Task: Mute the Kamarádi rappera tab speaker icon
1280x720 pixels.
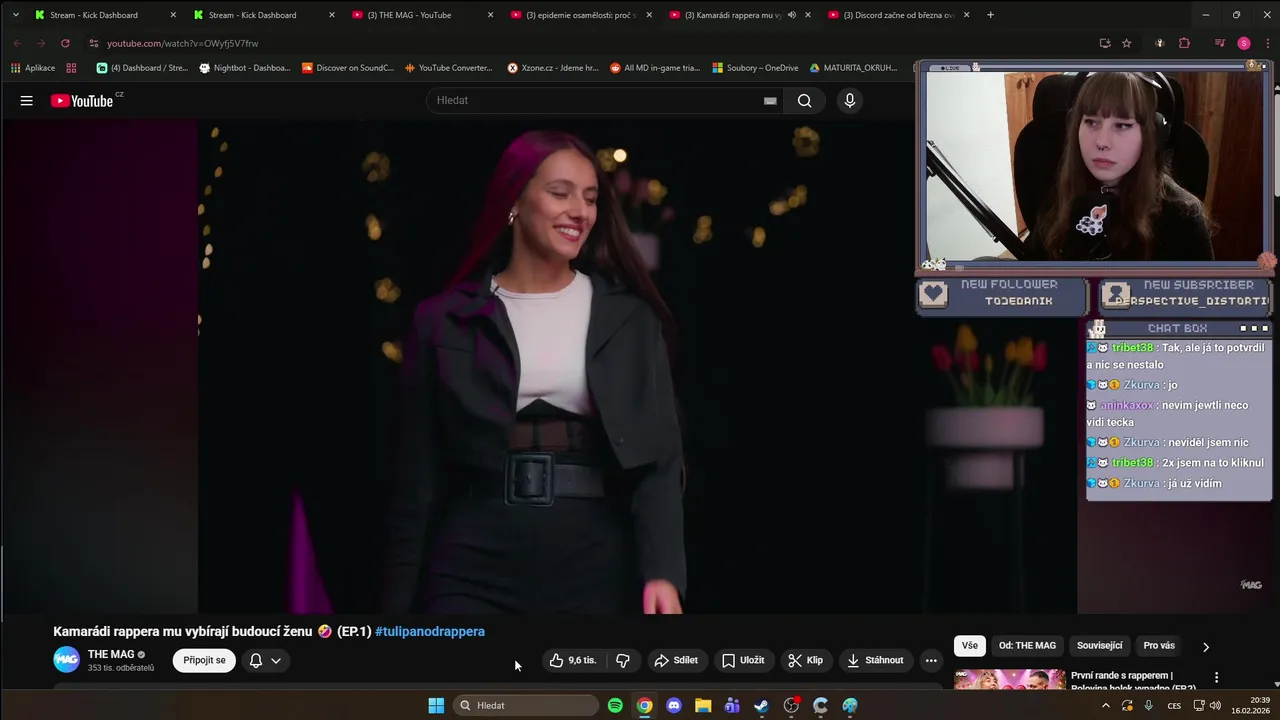Action: (x=791, y=15)
